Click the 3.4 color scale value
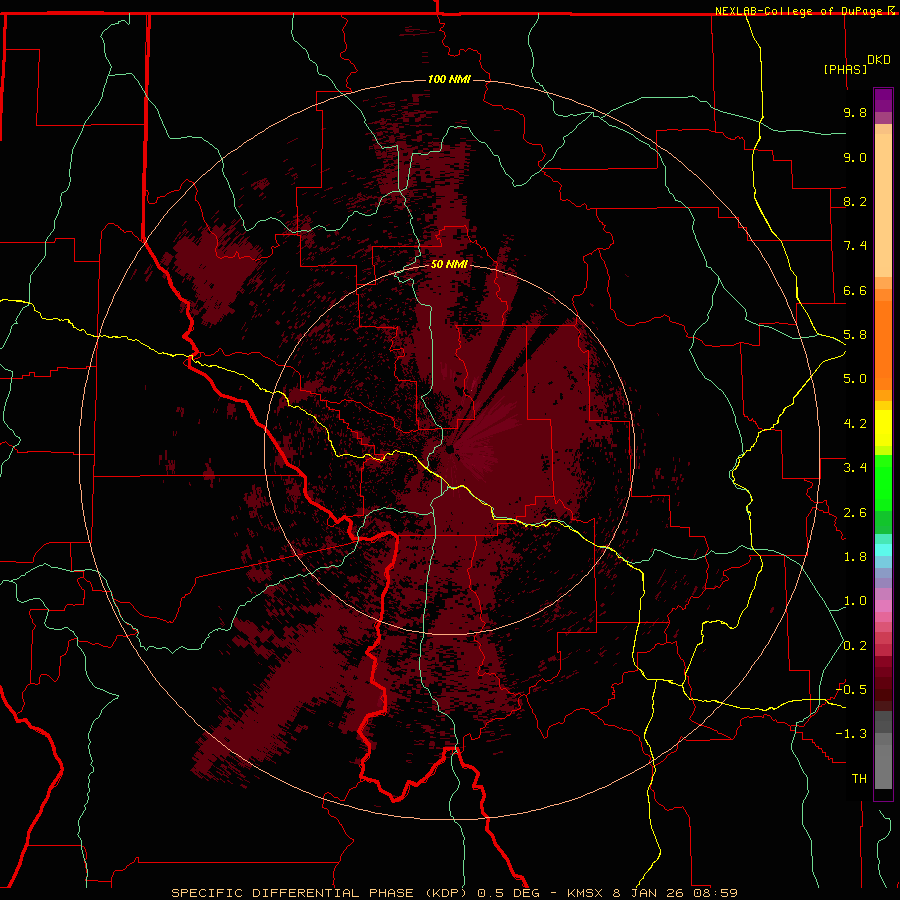The image size is (900, 900). coord(855,468)
